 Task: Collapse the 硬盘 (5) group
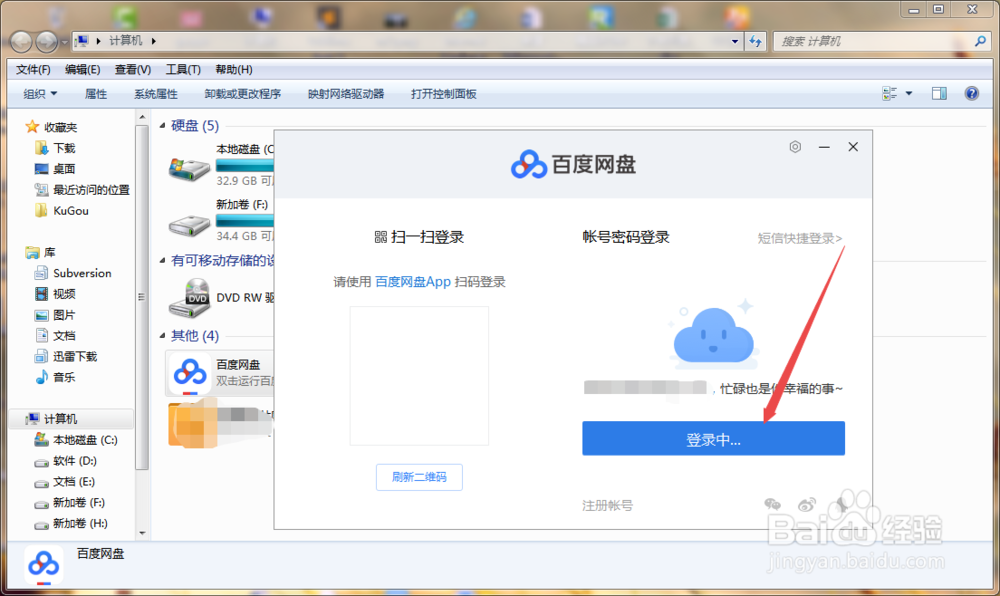tap(162, 126)
